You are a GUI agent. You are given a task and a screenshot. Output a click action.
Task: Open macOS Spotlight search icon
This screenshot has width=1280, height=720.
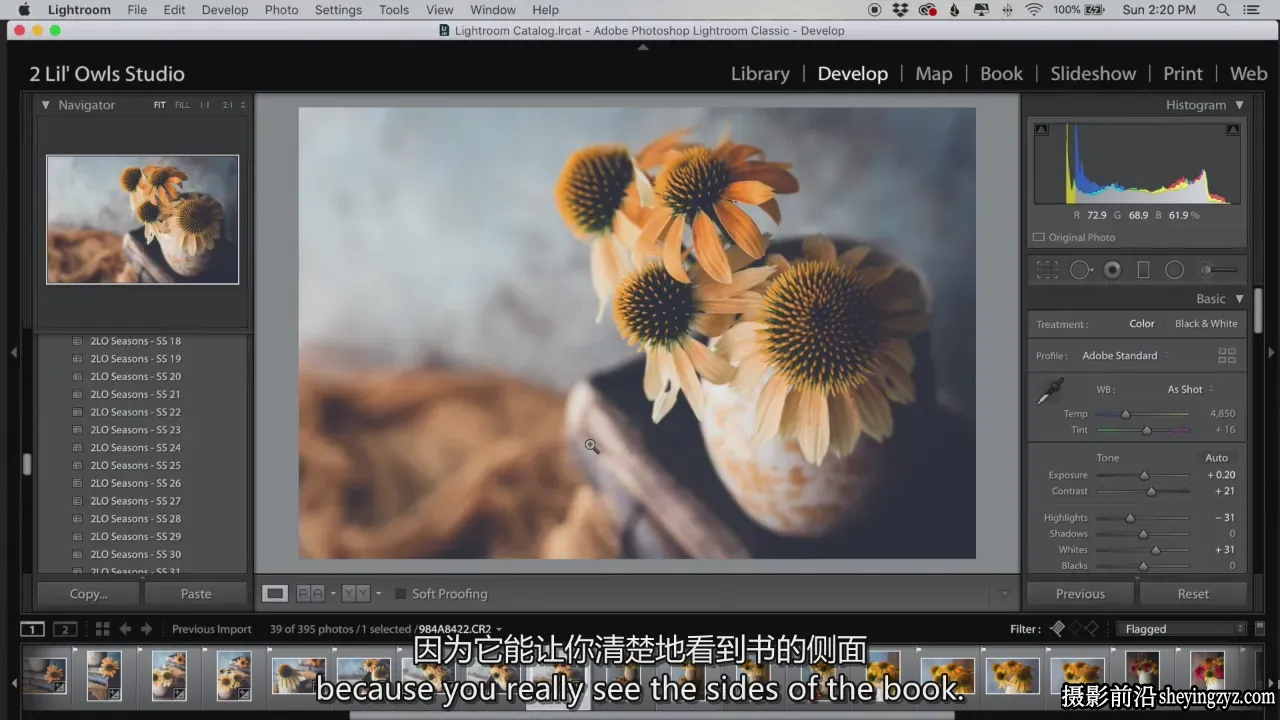1223,10
